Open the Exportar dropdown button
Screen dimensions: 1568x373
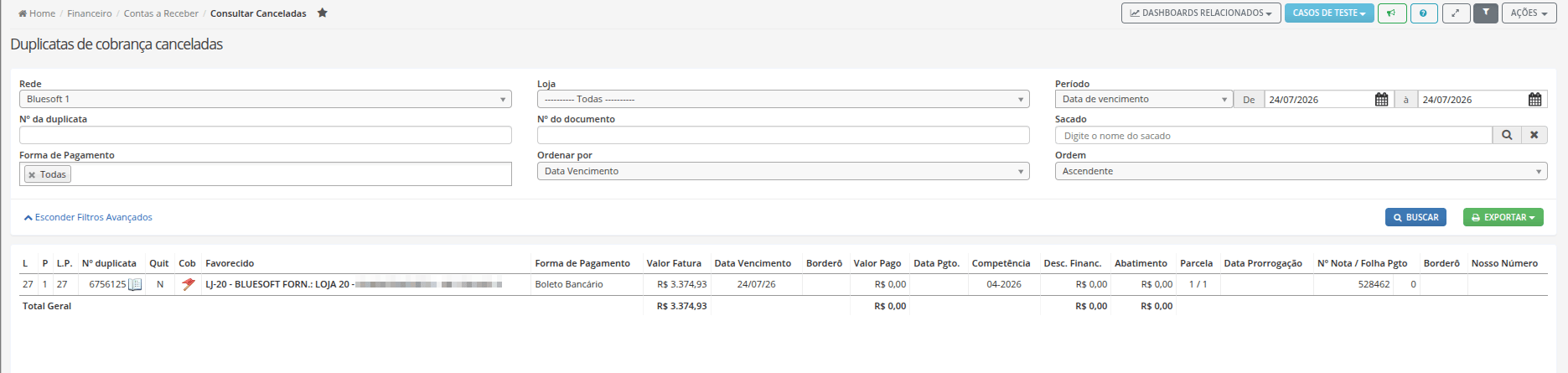[1503, 217]
